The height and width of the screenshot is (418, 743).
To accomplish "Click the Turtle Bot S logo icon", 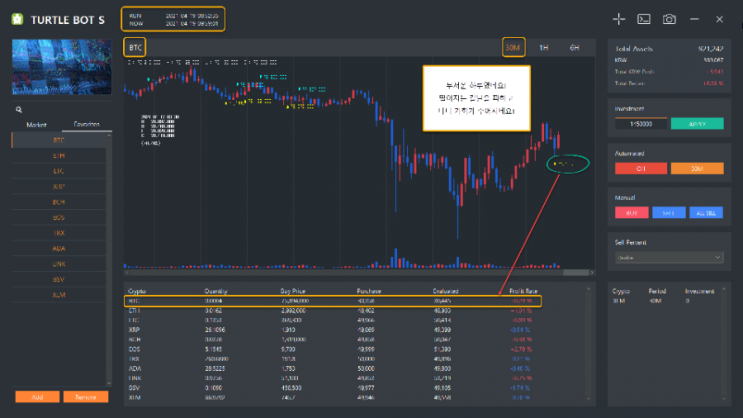I will (18, 19).
